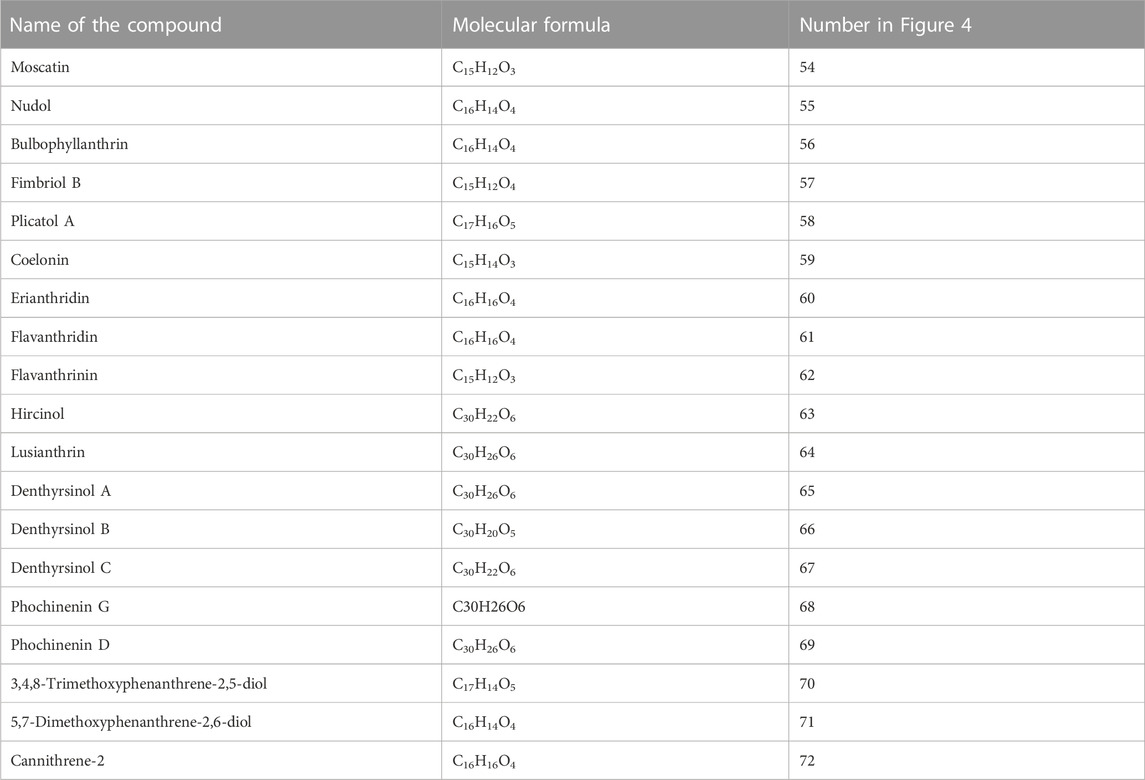Screen dimensions: 1145x780
Task: Select the Coelonin name cell
Action: [39, 260]
